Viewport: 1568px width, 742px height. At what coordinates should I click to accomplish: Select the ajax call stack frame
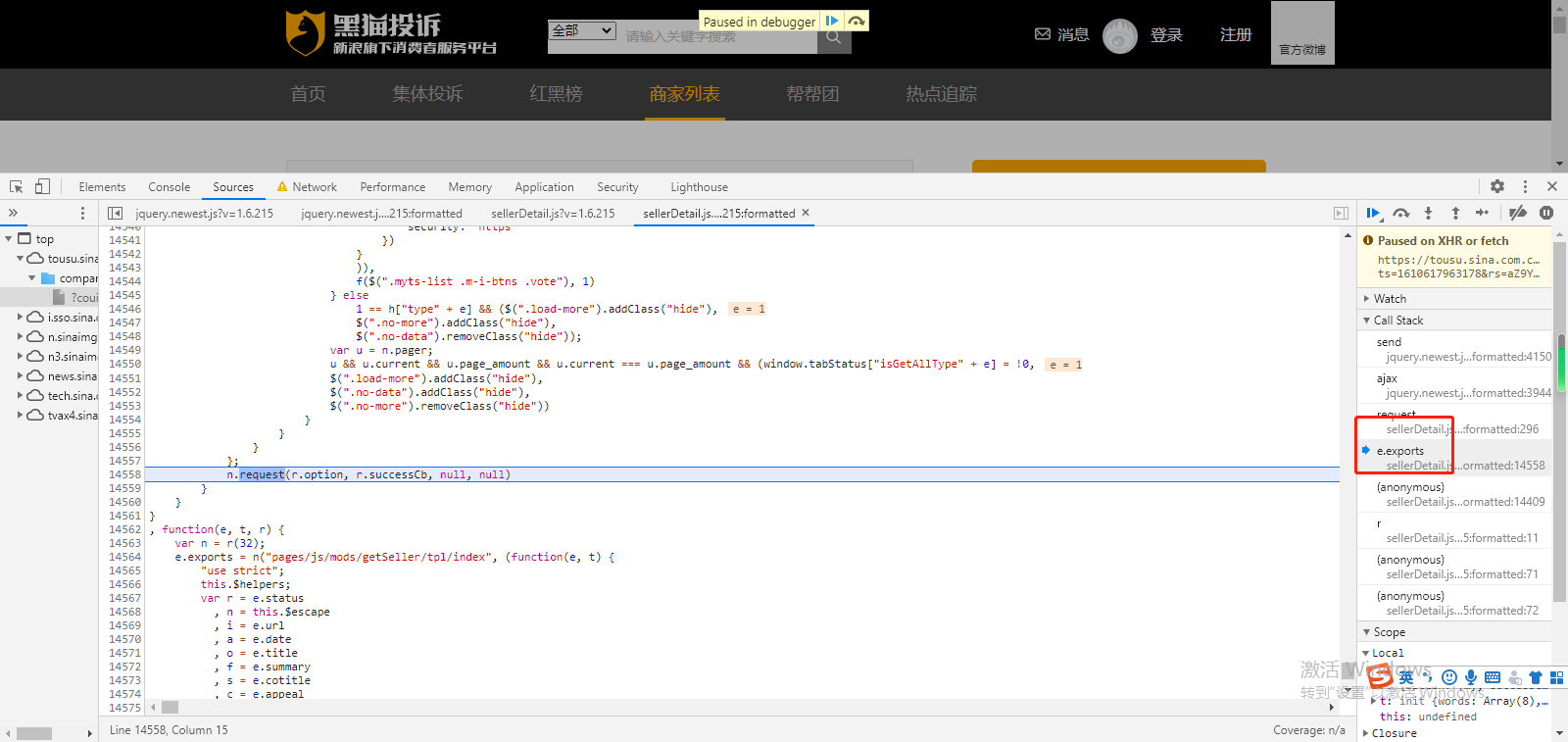click(x=1454, y=385)
